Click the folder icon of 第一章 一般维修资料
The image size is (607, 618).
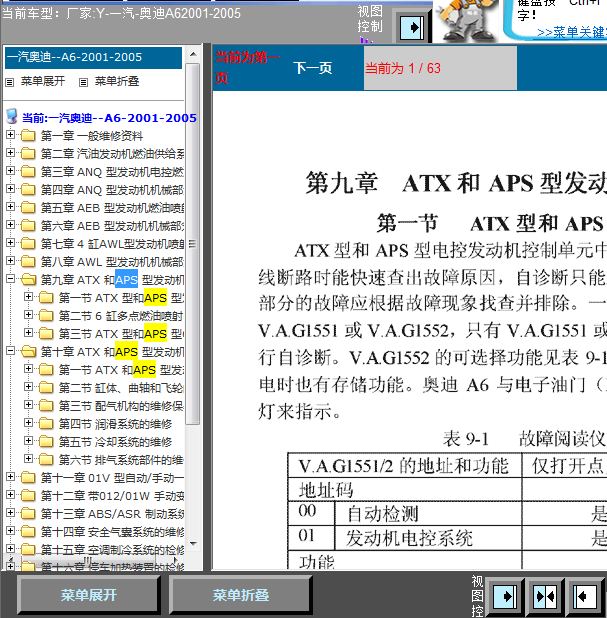pyautogui.click(x=28, y=136)
